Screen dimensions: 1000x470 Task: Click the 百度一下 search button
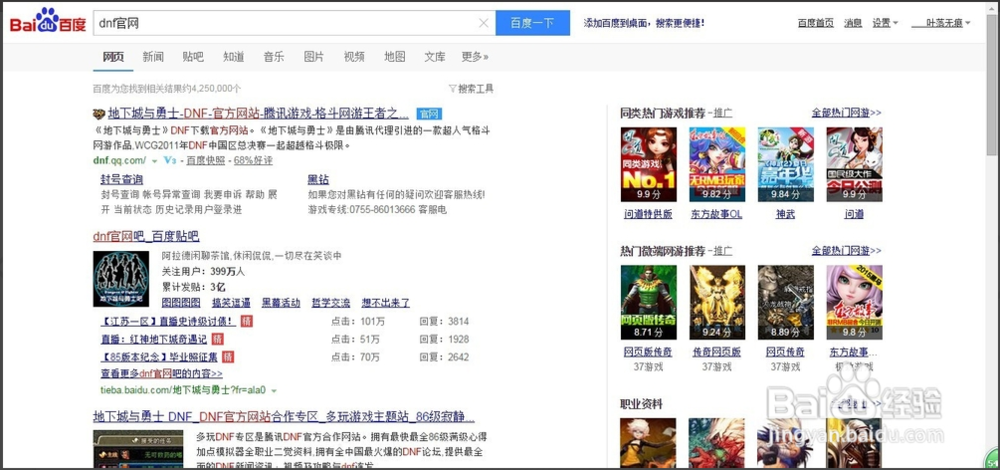point(533,23)
